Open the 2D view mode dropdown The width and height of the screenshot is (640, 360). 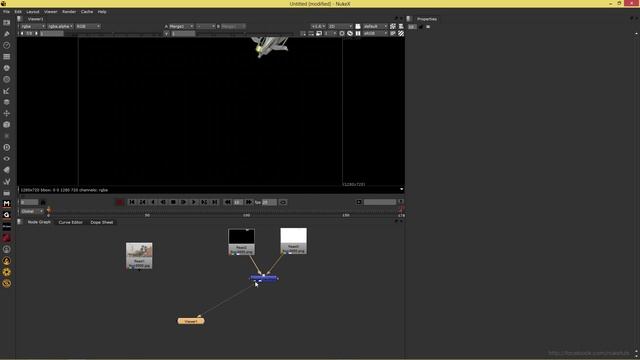tap(340, 26)
